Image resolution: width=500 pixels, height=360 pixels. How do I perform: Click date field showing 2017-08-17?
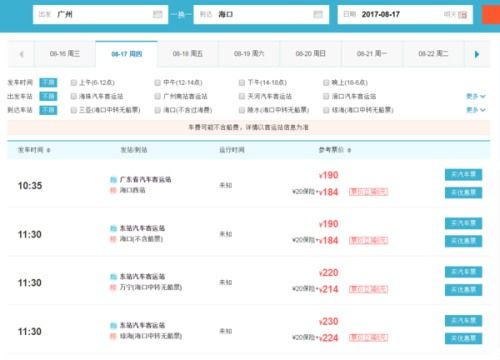pyautogui.click(x=405, y=15)
